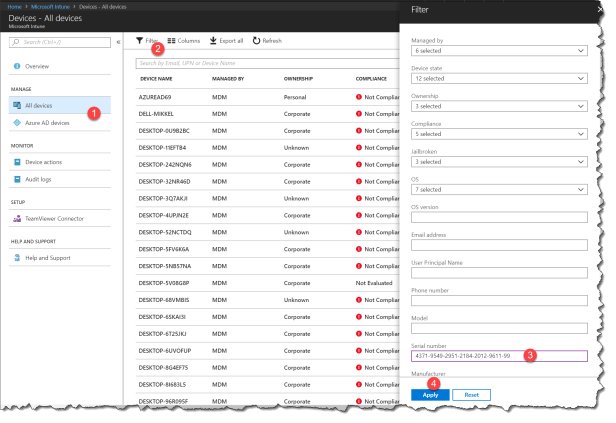
Task: Click the TeamViewer Connector icon
Action: [17, 218]
